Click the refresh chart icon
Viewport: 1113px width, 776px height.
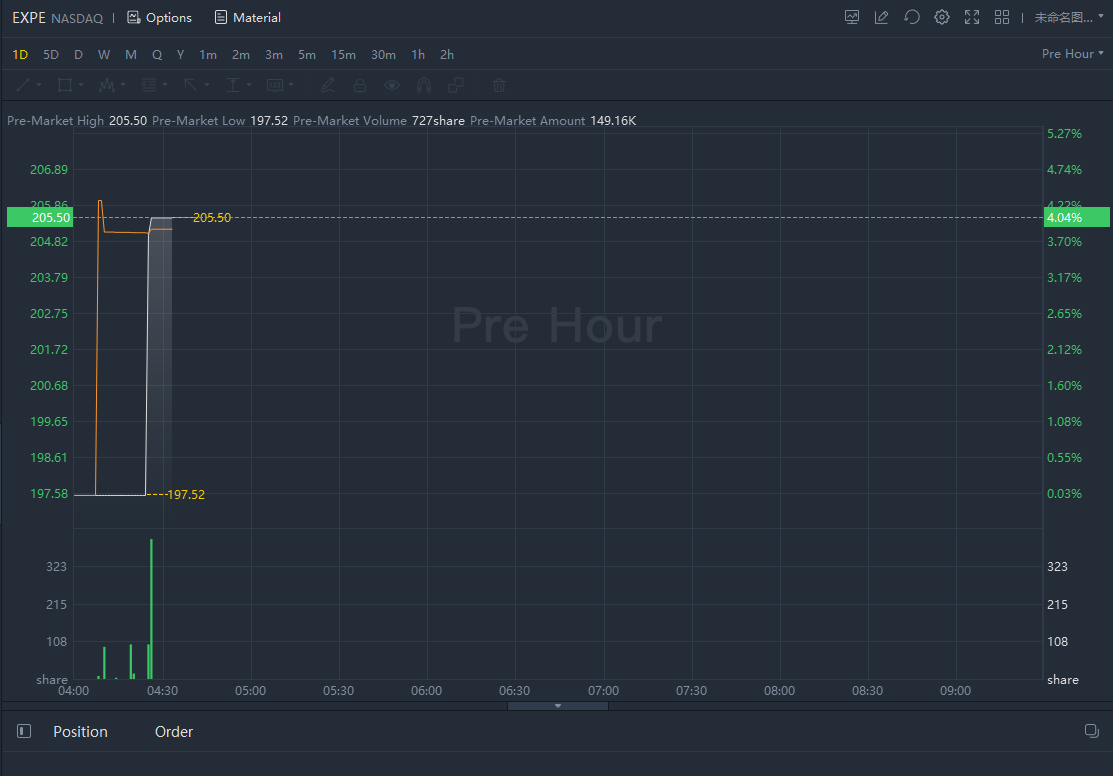(x=911, y=17)
